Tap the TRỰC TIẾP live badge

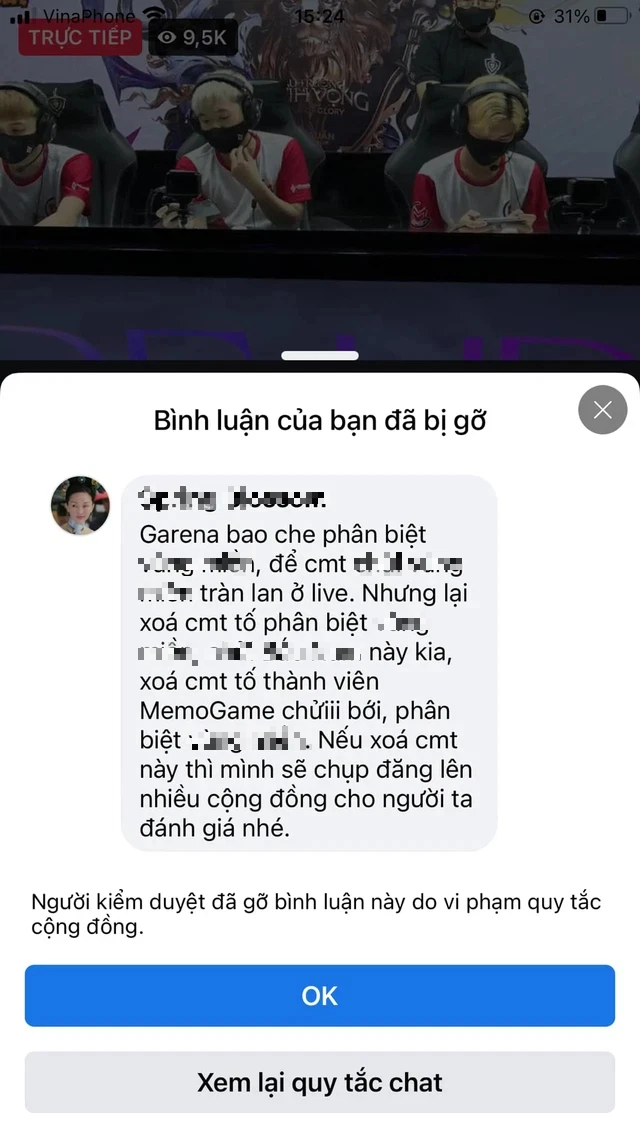(80, 38)
